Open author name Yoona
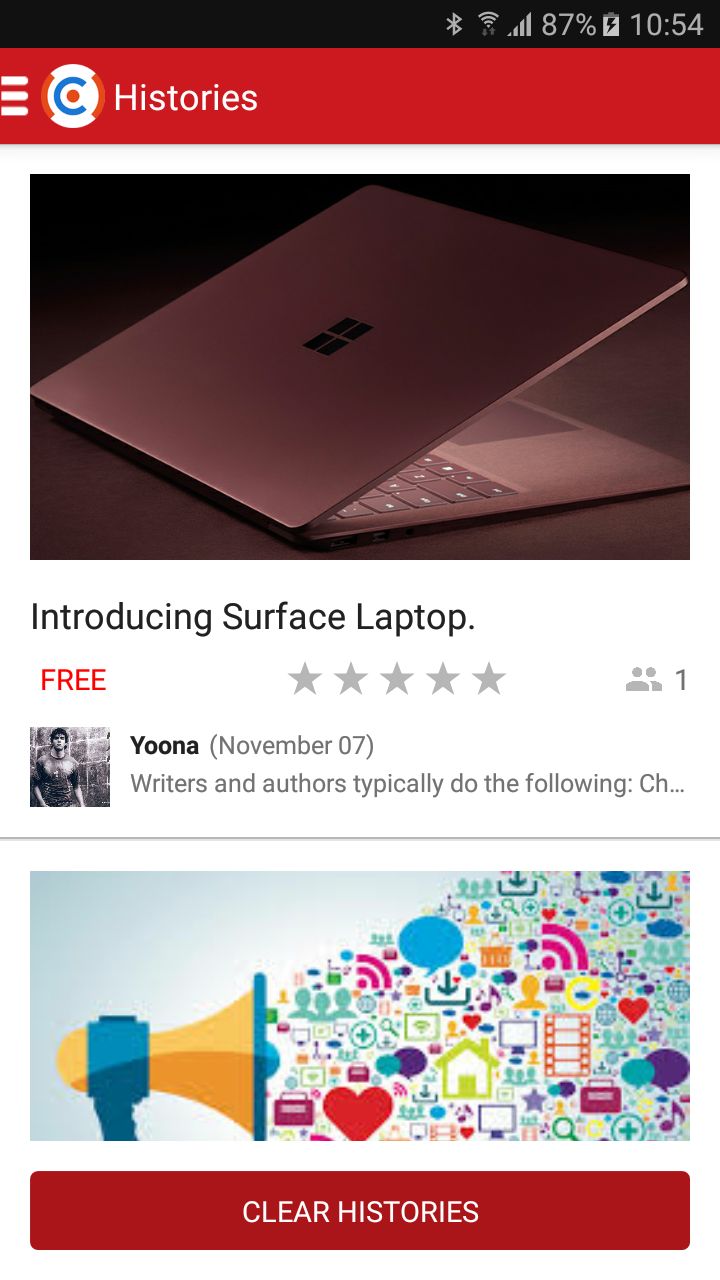 164,745
